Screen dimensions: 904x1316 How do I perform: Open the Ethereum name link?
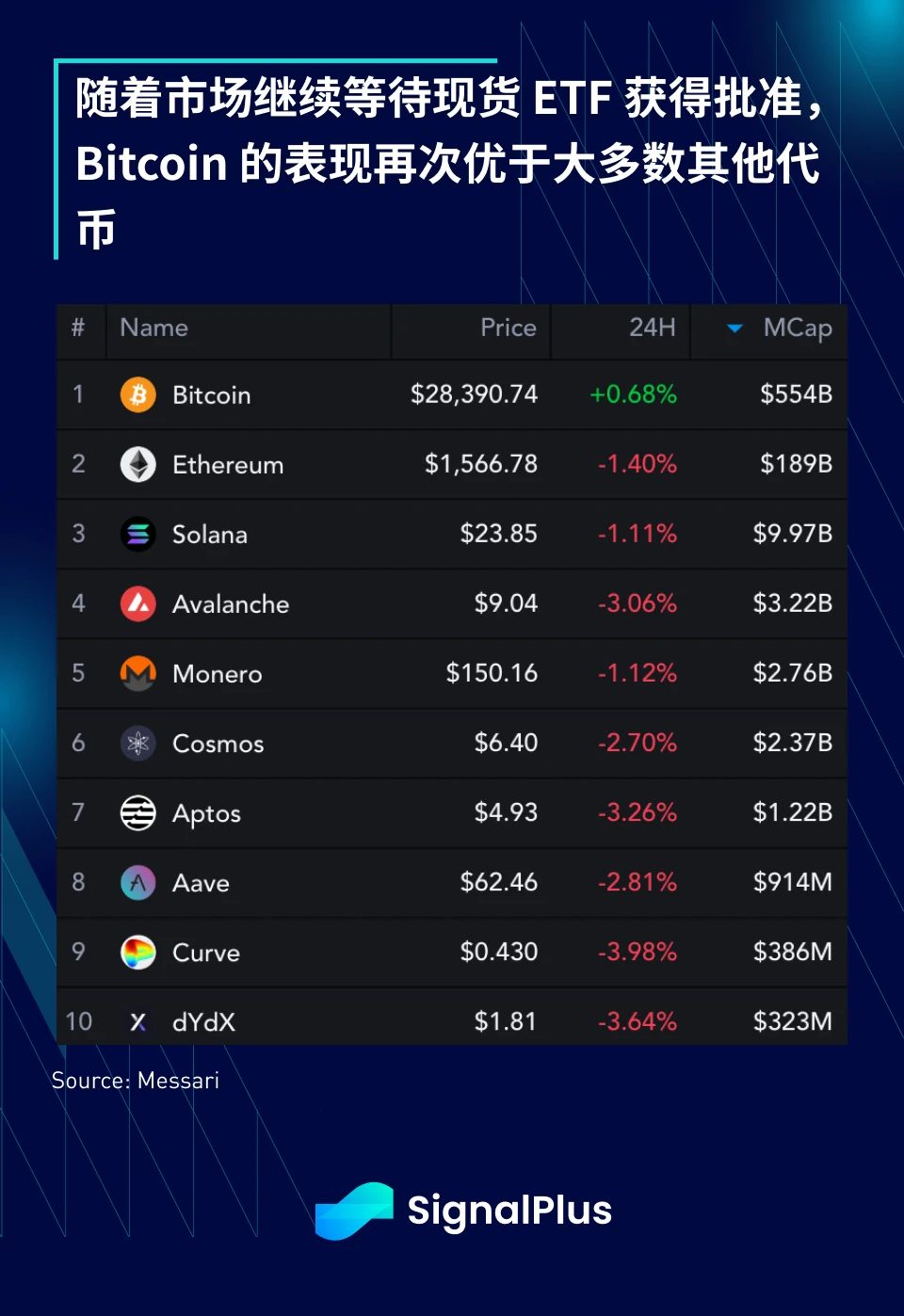point(228,465)
